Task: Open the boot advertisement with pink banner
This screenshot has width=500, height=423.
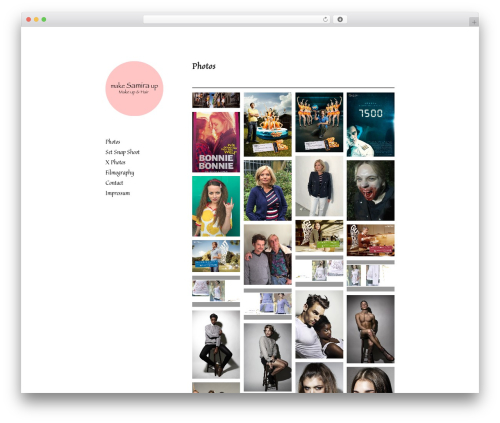Action: pos(370,240)
